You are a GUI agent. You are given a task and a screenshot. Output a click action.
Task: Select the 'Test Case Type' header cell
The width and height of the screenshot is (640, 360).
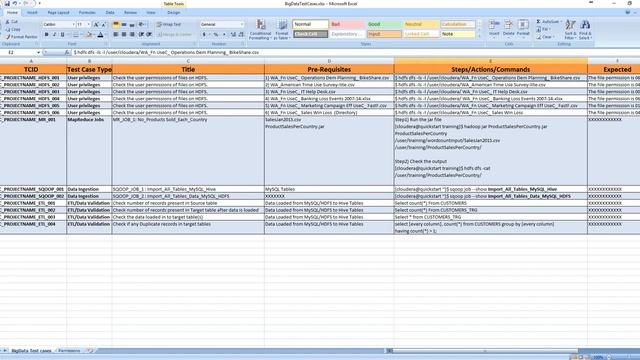[89, 69]
